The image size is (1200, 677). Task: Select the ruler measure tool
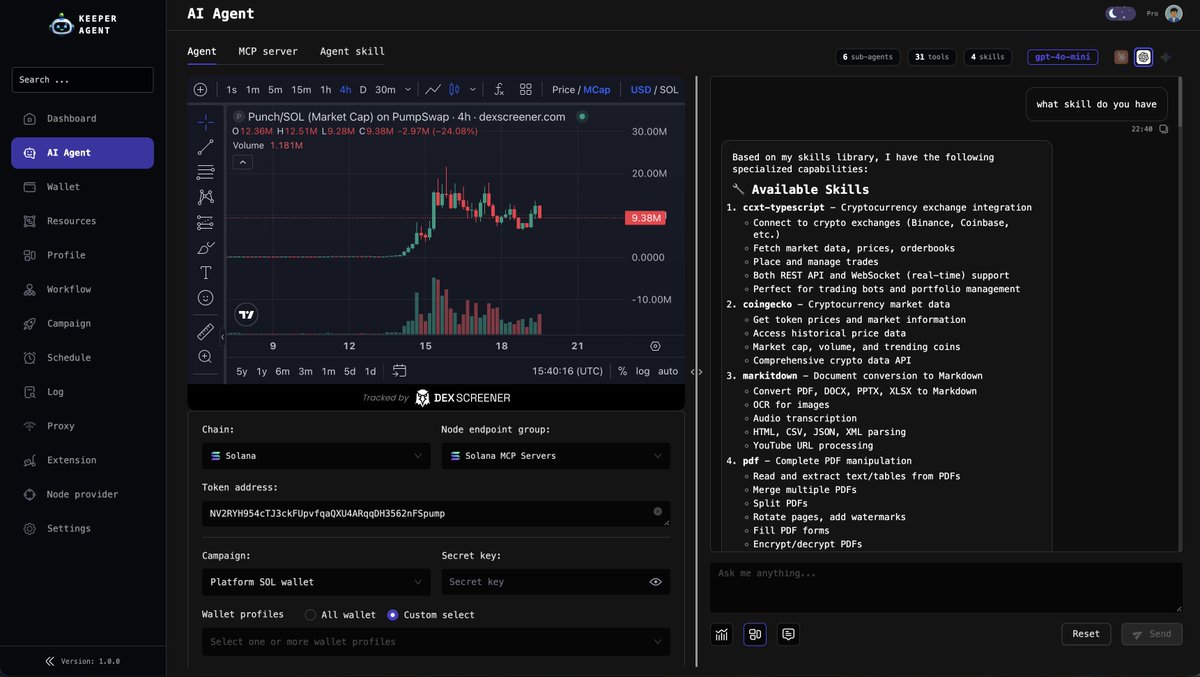[x=205, y=331]
